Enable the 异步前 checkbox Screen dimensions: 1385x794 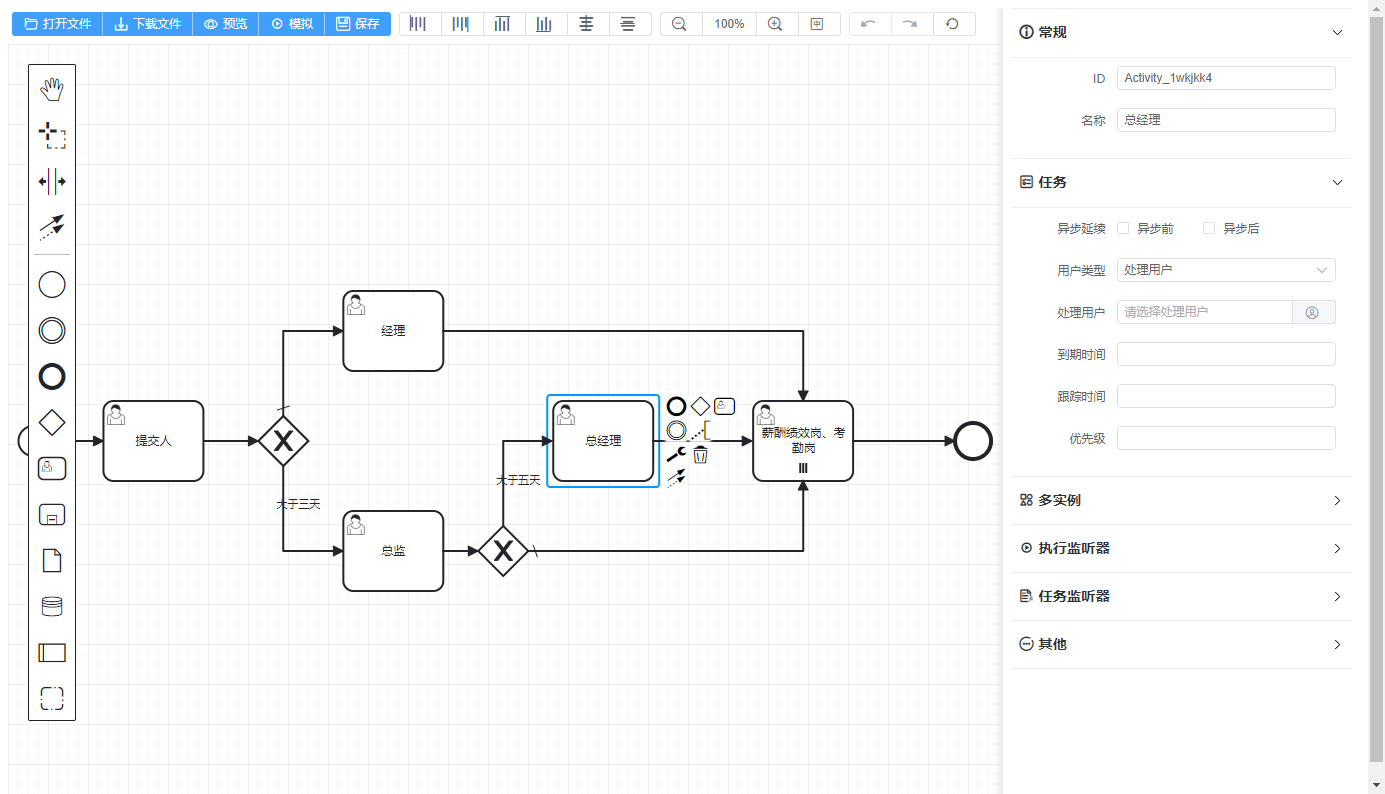(1122, 228)
